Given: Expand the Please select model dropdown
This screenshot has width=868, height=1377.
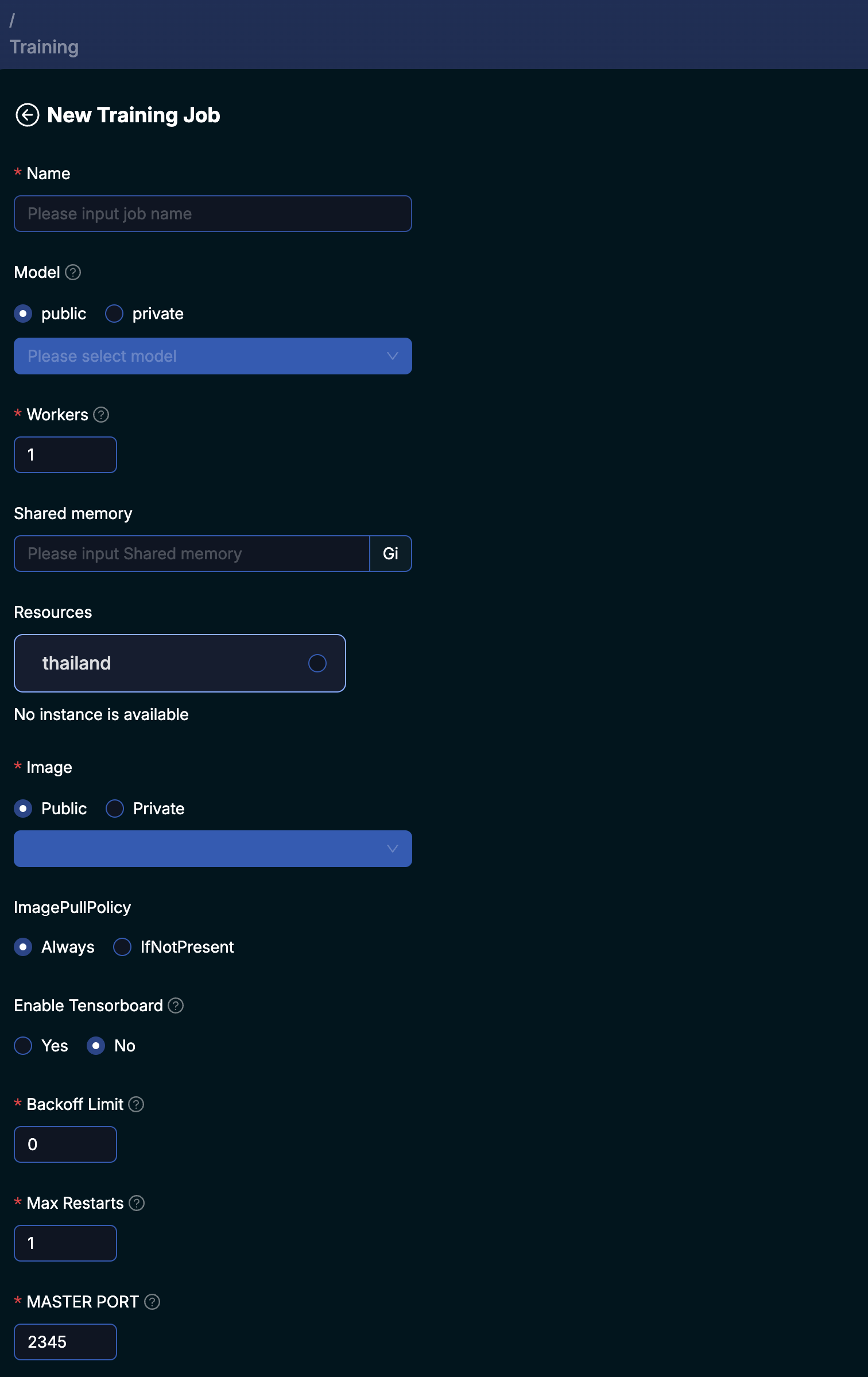Looking at the screenshot, I should tap(212, 356).
